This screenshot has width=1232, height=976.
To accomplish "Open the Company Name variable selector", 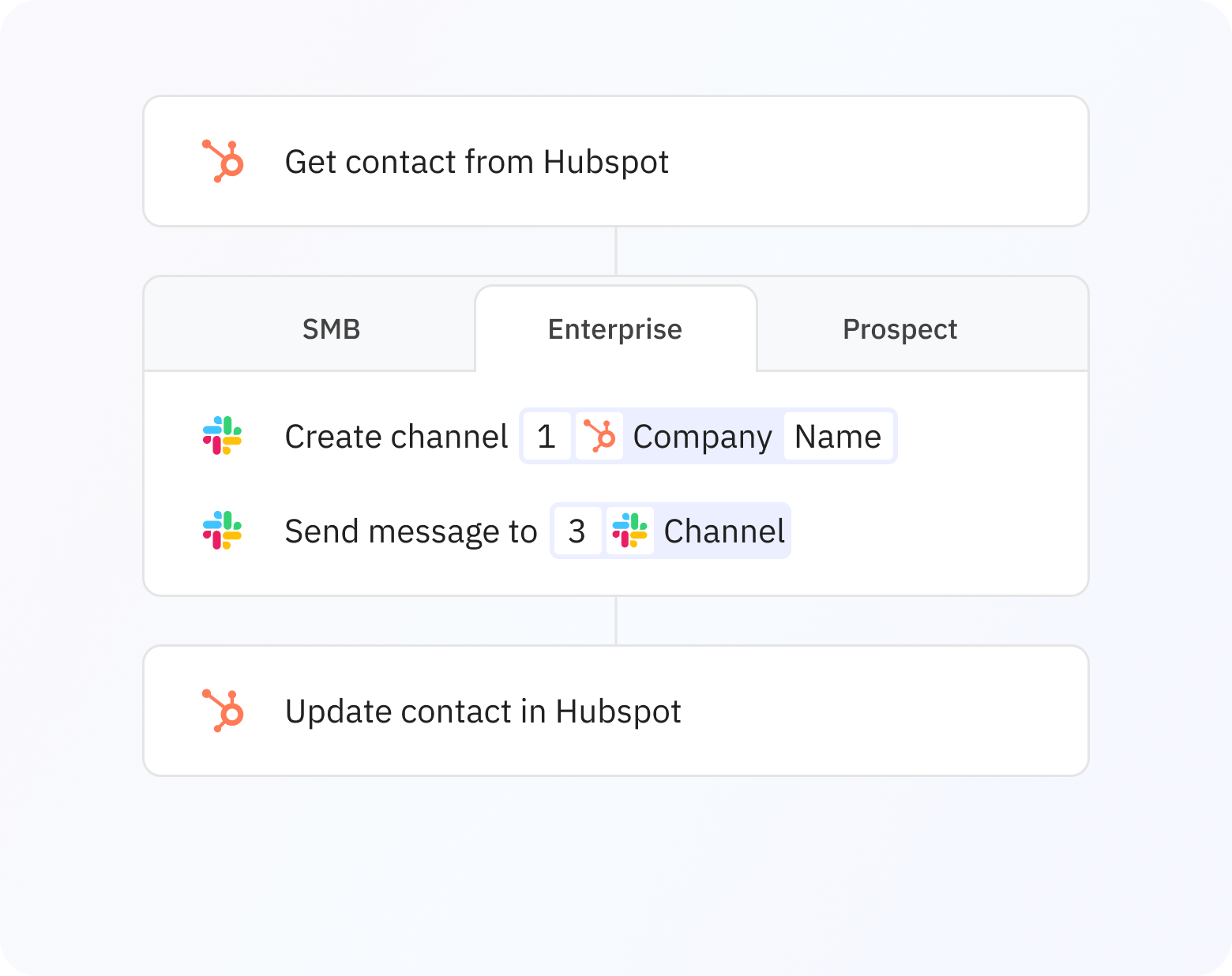I will 701,436.
